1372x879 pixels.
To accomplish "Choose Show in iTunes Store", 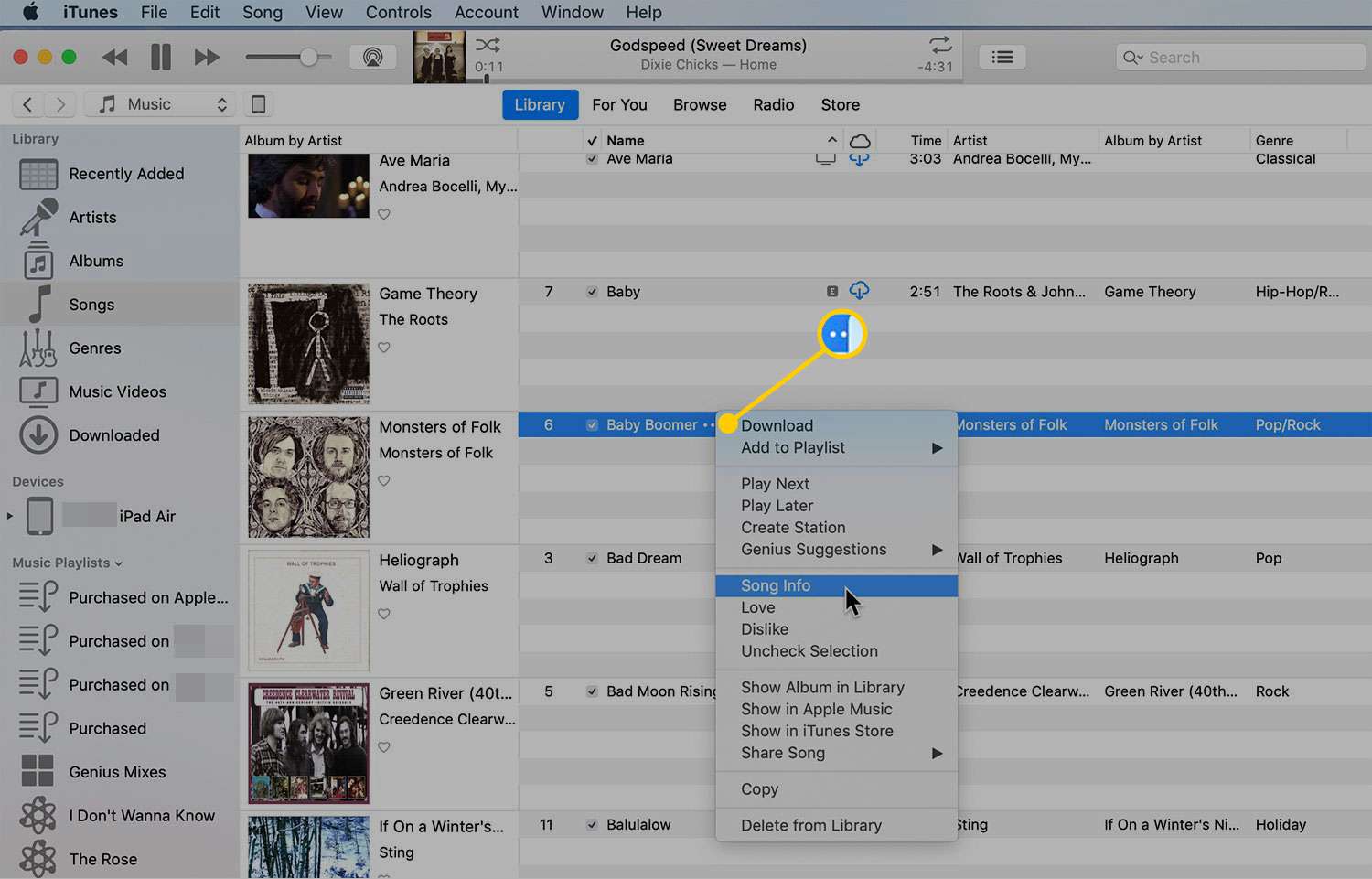I will coord(836,731).
